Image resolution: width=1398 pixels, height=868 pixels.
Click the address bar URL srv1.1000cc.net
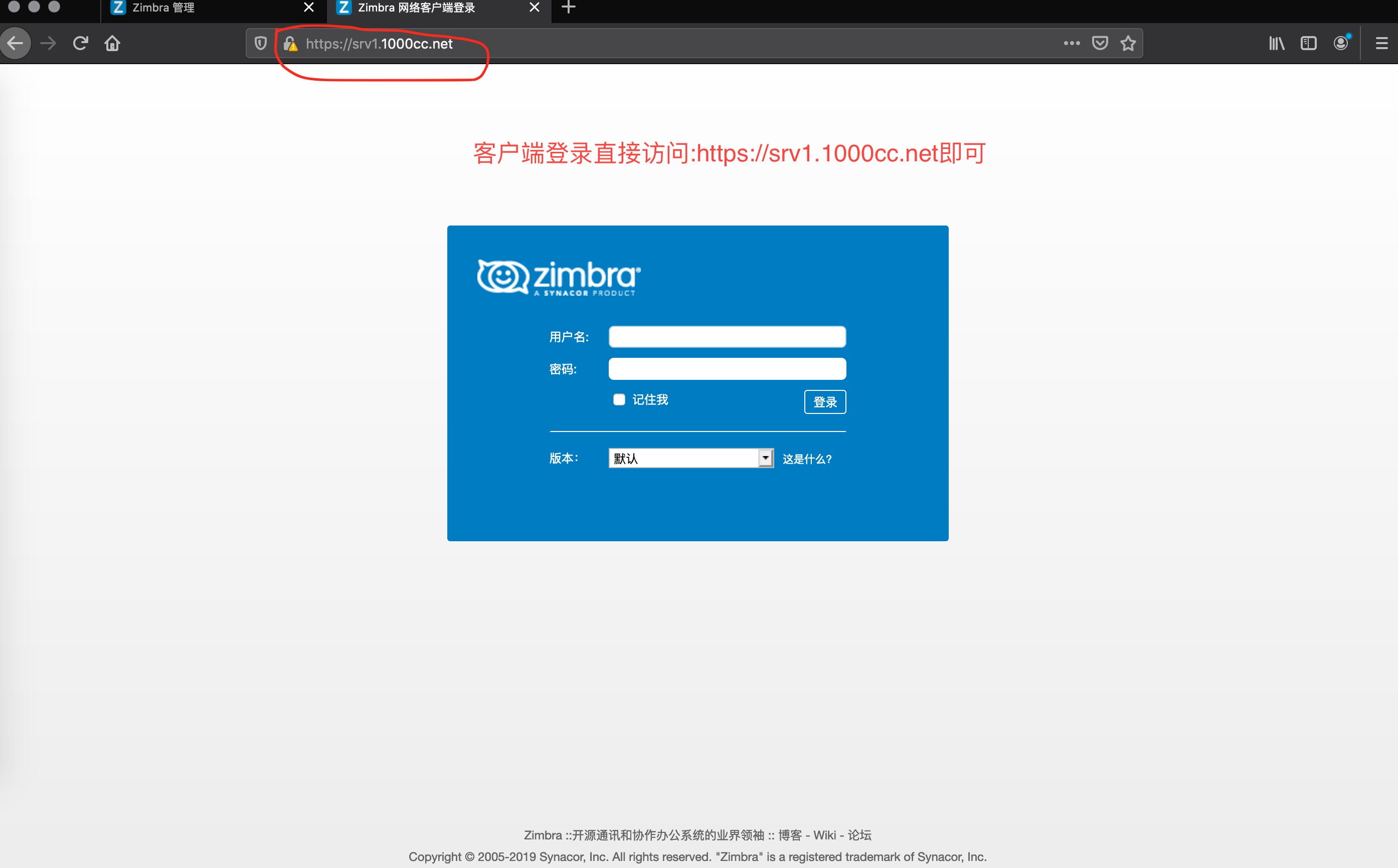click(x=379, y=44)
